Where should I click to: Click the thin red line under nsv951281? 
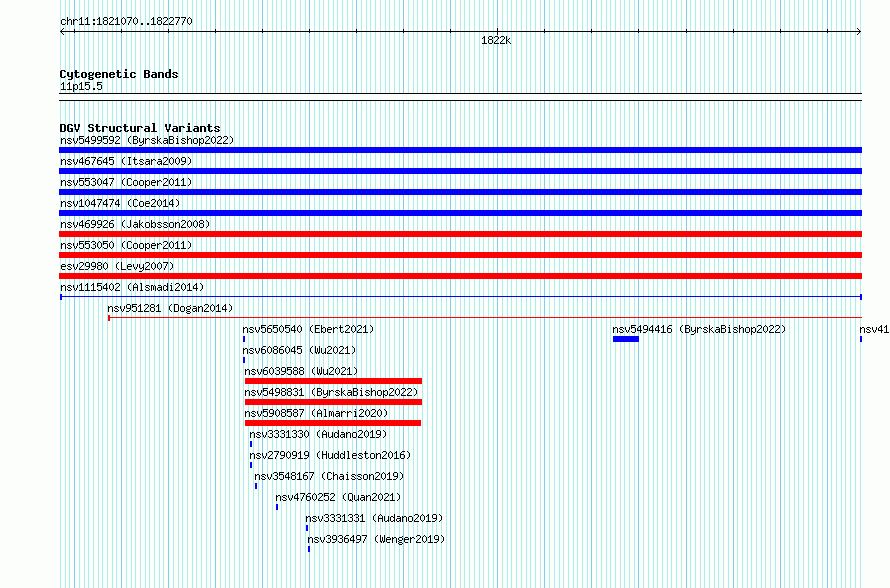pos(485,318)
